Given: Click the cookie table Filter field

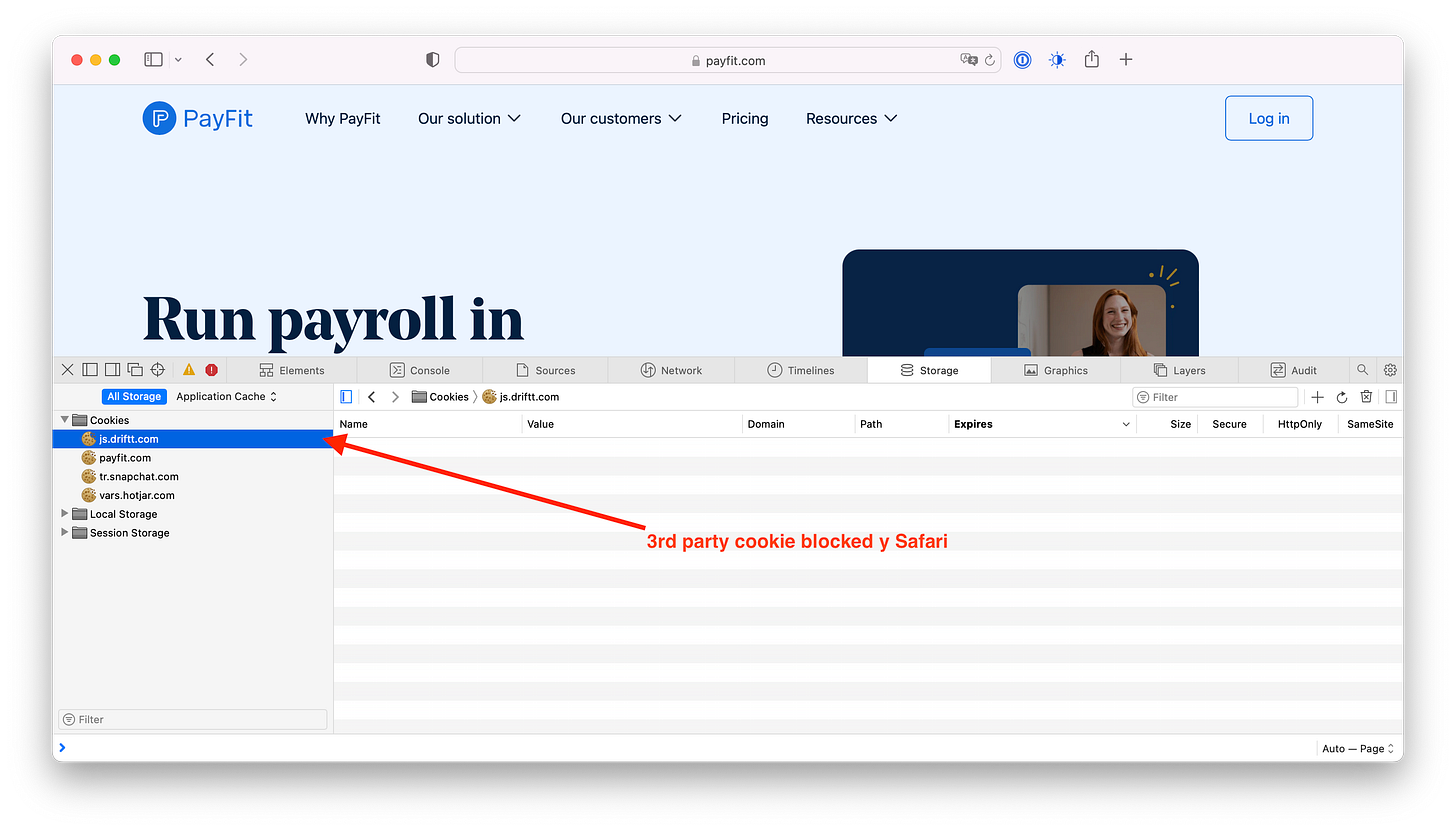Looking at the screenshot, I should [x=1215, y=397].
